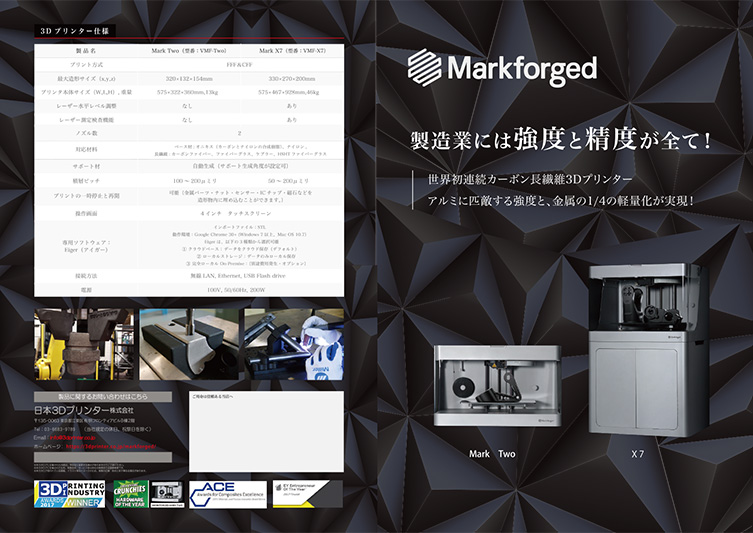The image size is (753, 533).
Task: Click the '575×467×928mm,46kg' cell
Action: tap(289, 92)
